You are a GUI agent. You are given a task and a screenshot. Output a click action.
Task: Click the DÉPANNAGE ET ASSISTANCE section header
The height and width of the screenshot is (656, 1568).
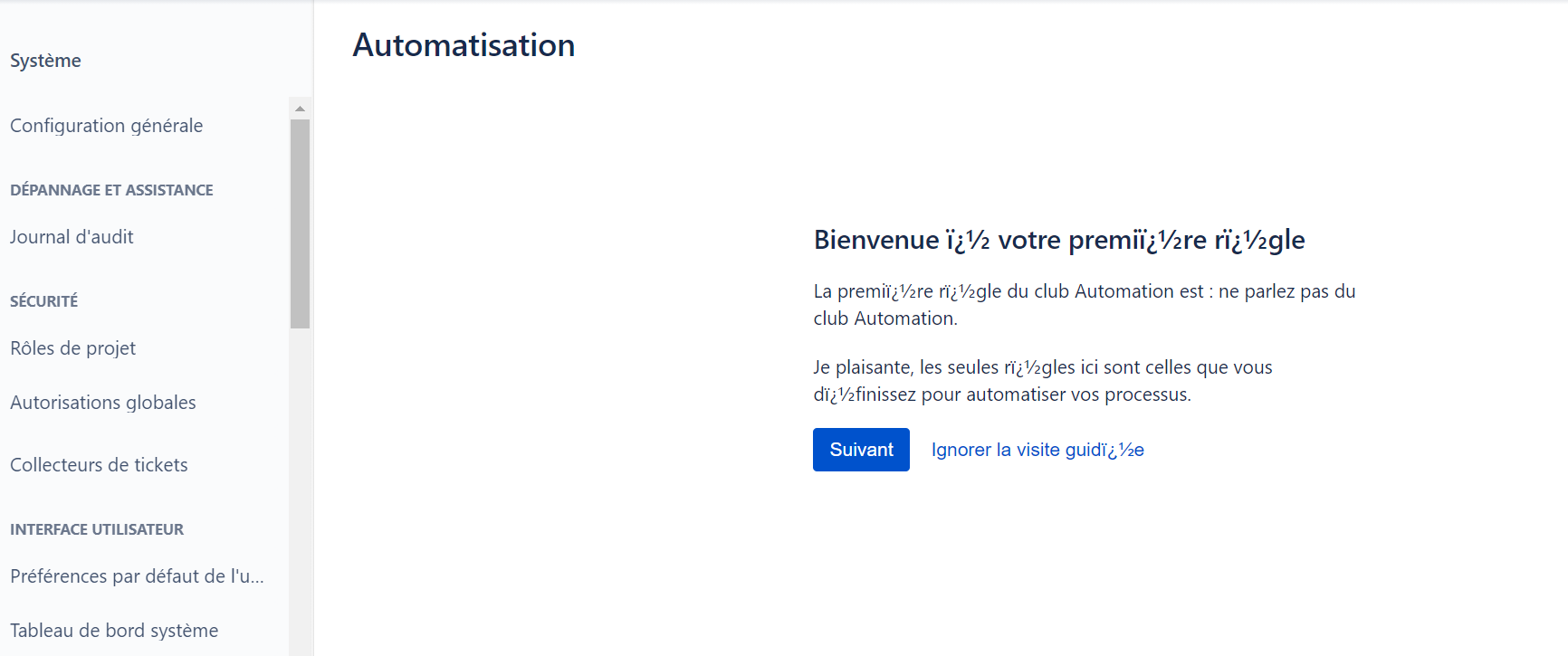(x=111, y=190)
